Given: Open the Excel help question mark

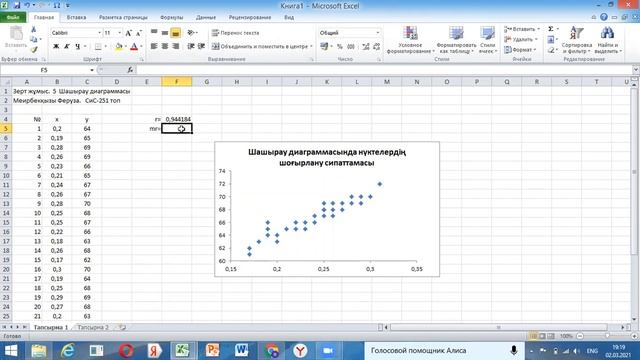Looking at the screenshot, I should pyautogui.click(x=604, y=17).
